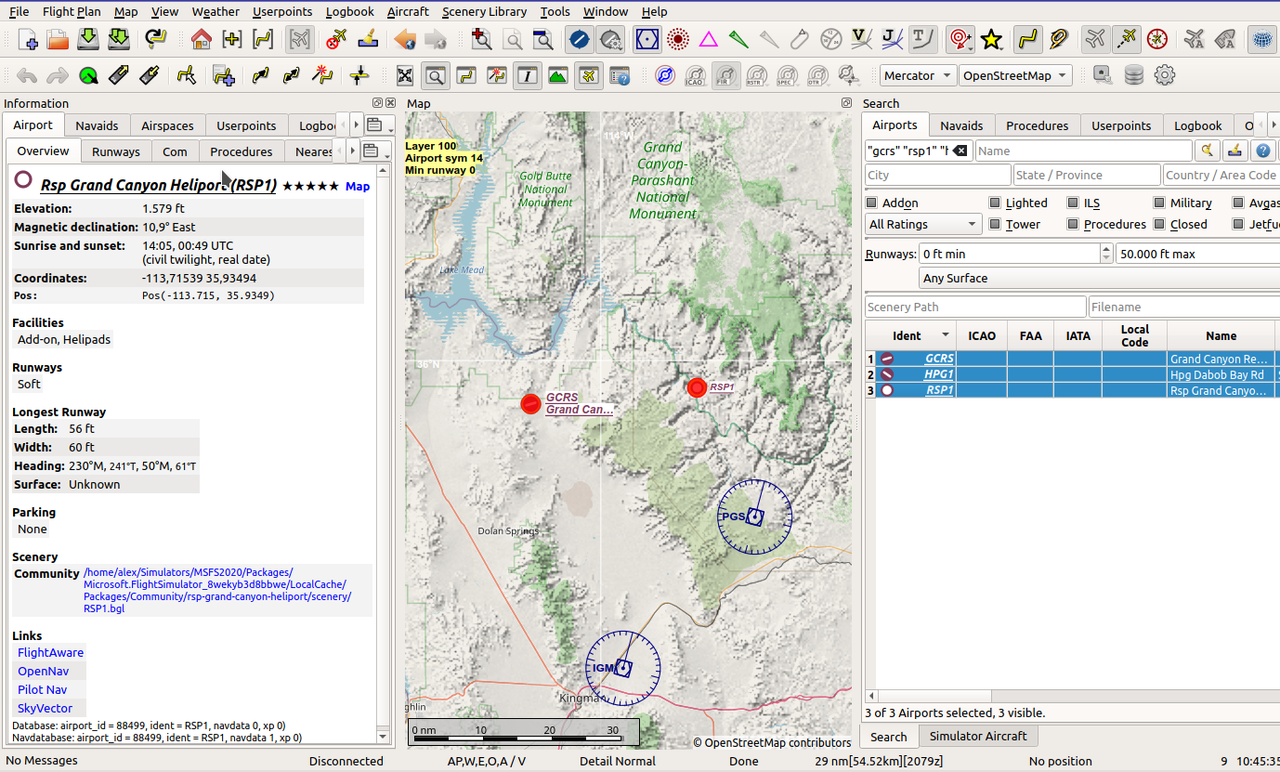Click the Scenery Path input field
Viewport: 1280px width, 772px height.
click(975, 307)
